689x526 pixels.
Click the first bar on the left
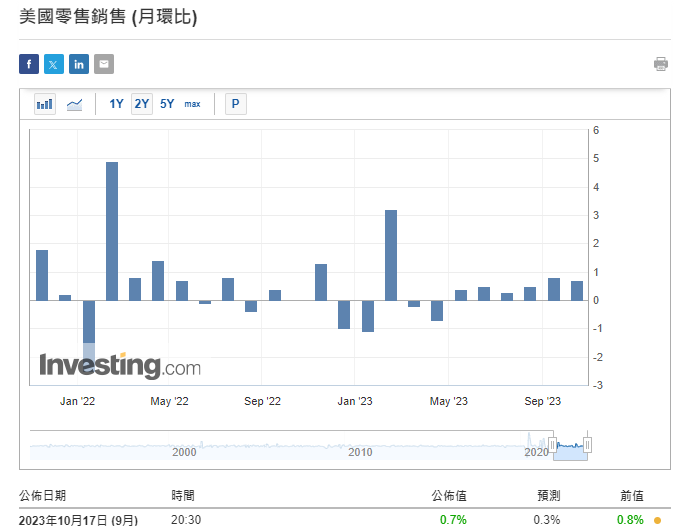pos(42,276)
